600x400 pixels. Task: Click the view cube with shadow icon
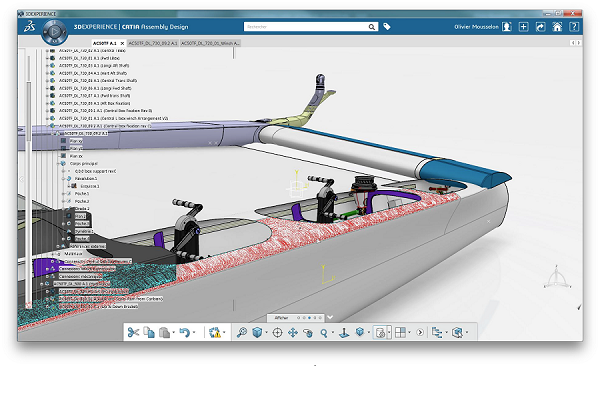click(x=360, y=332)
